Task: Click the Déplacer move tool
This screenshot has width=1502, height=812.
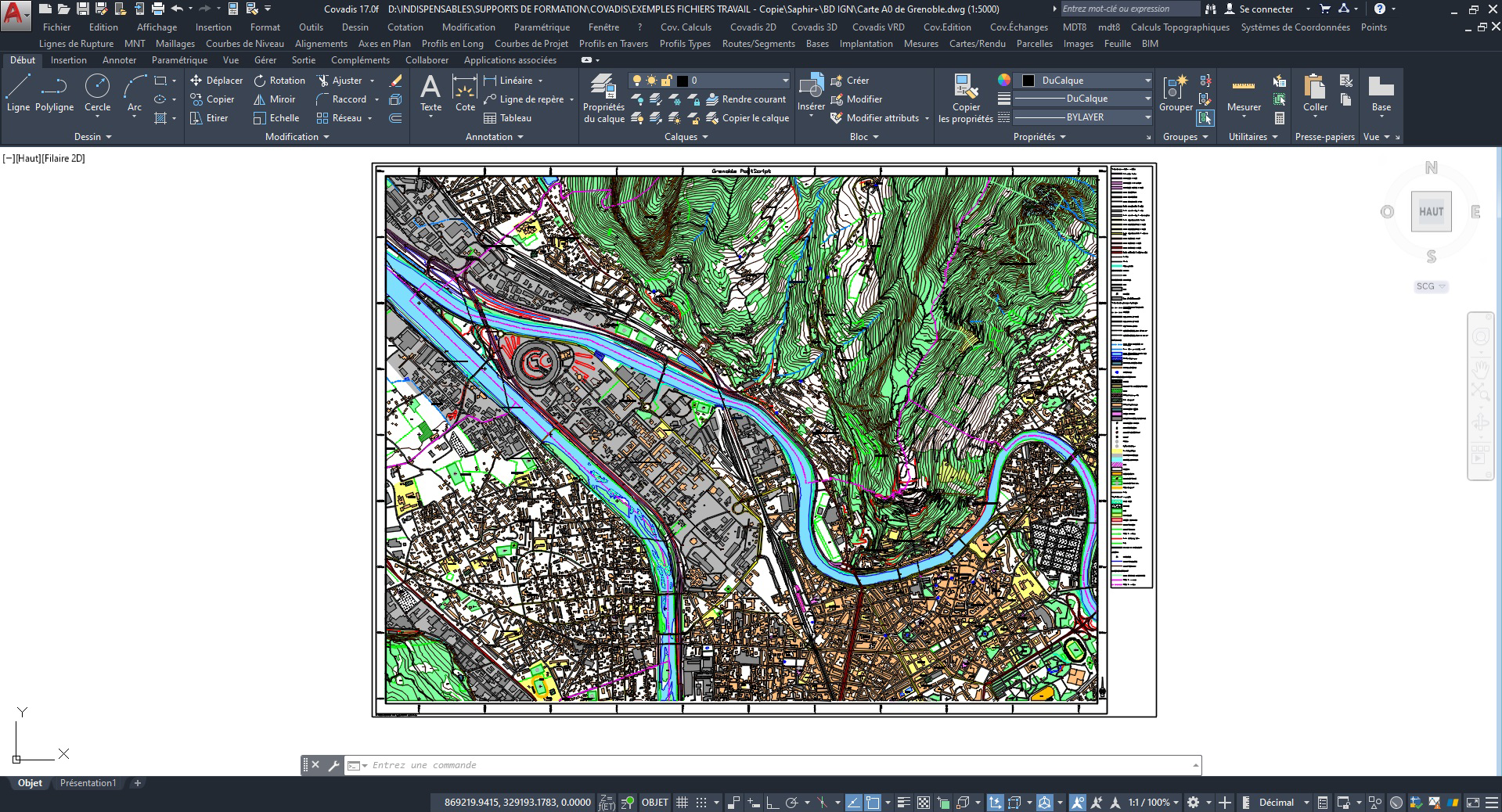Action: (x=216, y=81)
